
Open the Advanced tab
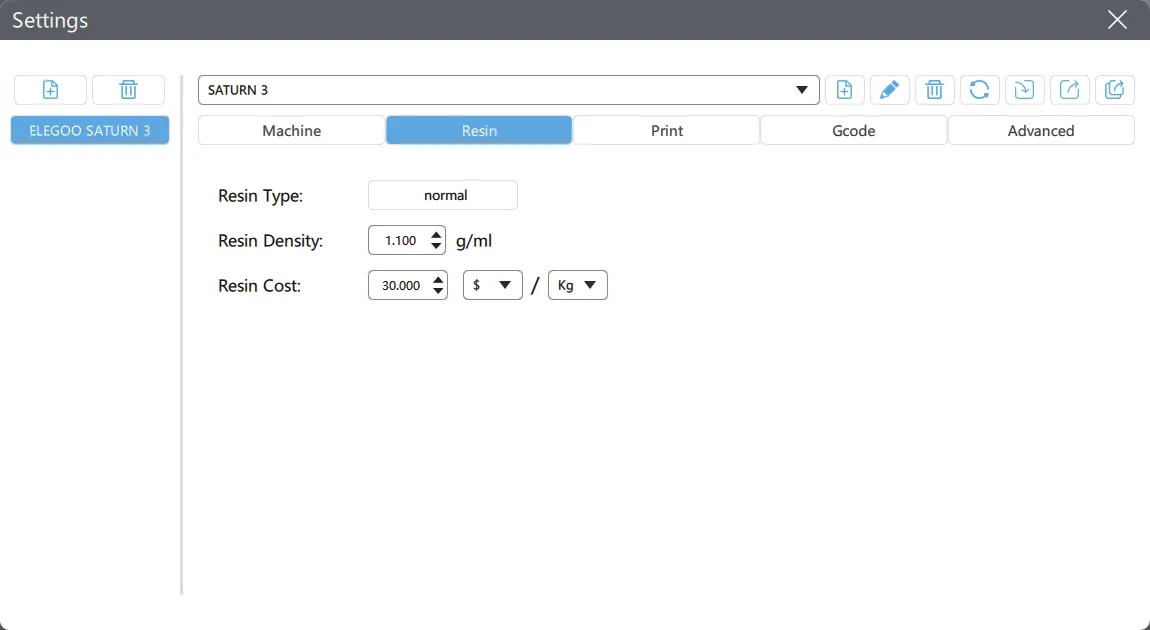(1041, 131)
